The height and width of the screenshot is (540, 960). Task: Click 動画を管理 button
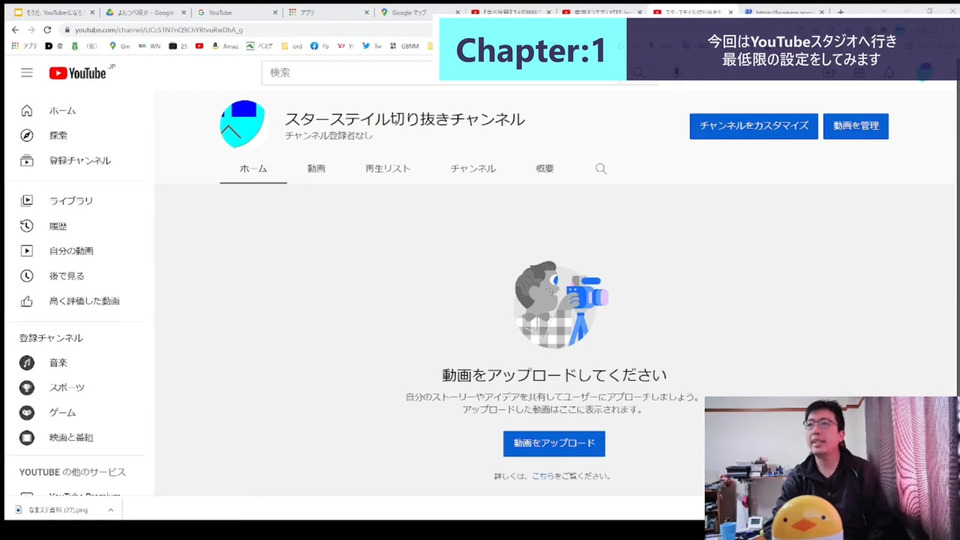[856, 126]
